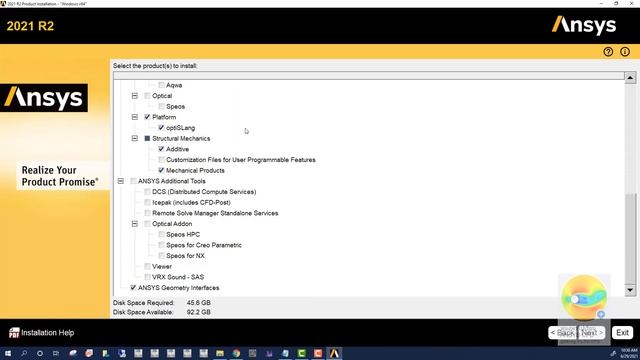
Task: Open the installer info icon
Action: [x=624, y=52]
